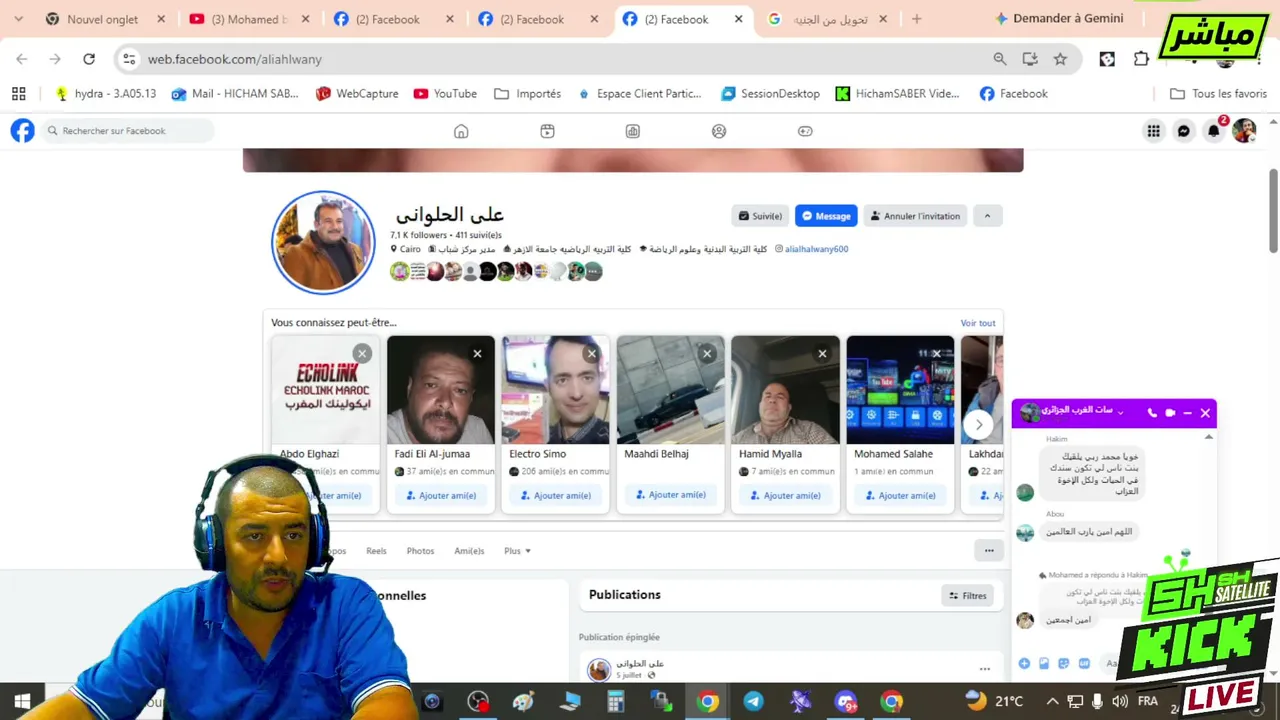Open the Windows Start menu
The height and width of the screenshot is (720, 1280).
(x=22, y=701)
